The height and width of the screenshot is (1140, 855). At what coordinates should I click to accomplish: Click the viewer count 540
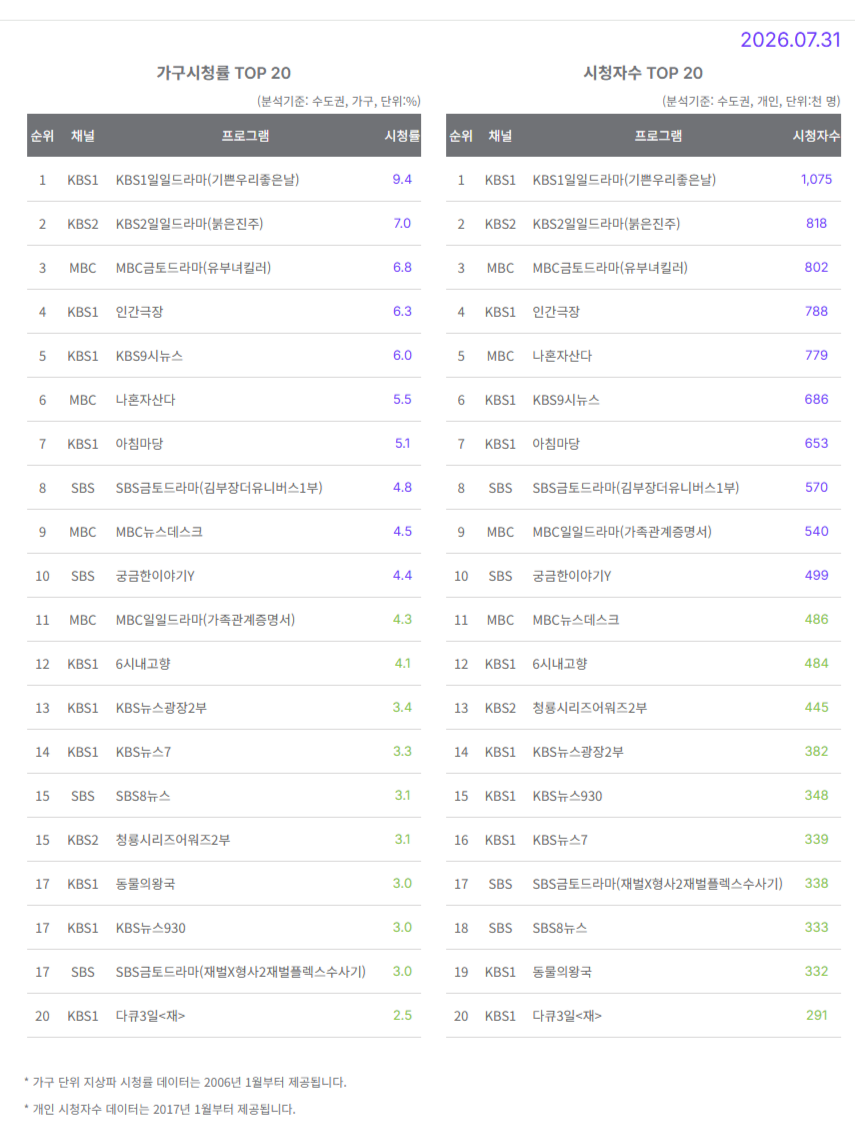(816, 531)
